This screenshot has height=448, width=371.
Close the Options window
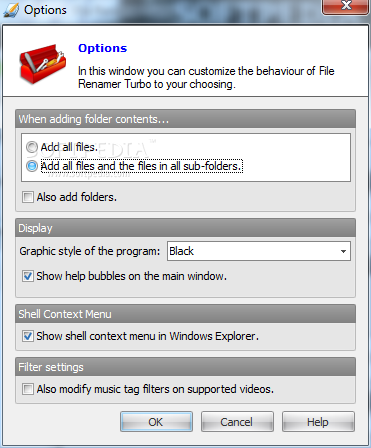click(x=346, y=6)
